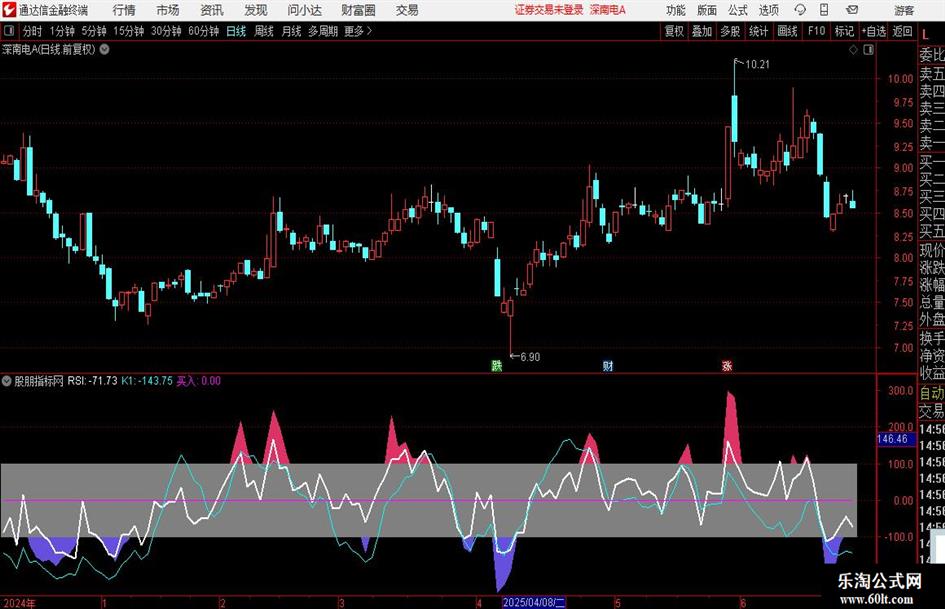The image size is (945, 609).
Task: Switch to 1分钟 period
Action: point(62,31)
